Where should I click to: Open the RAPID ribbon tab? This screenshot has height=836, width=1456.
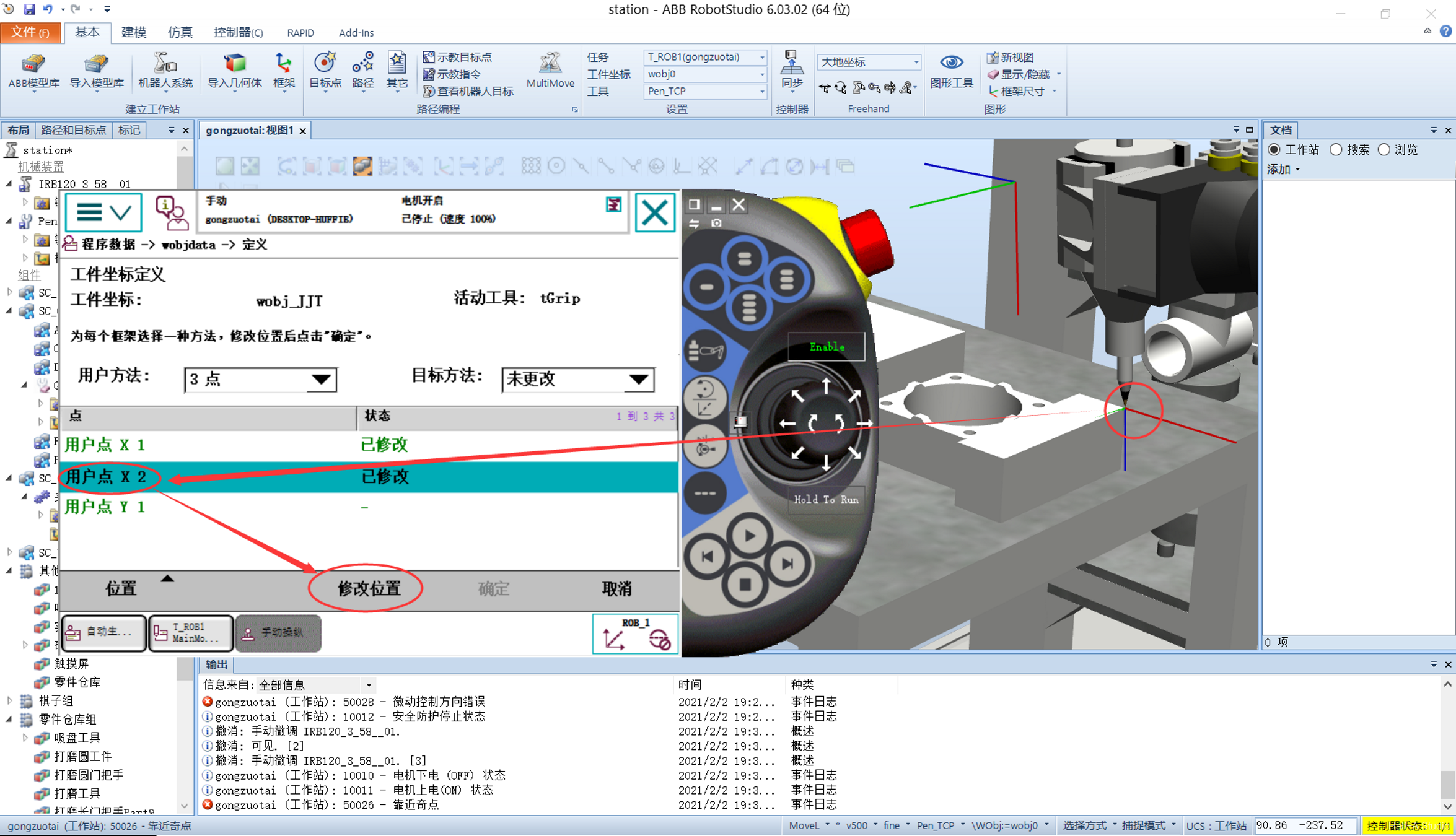pos(300,32)
